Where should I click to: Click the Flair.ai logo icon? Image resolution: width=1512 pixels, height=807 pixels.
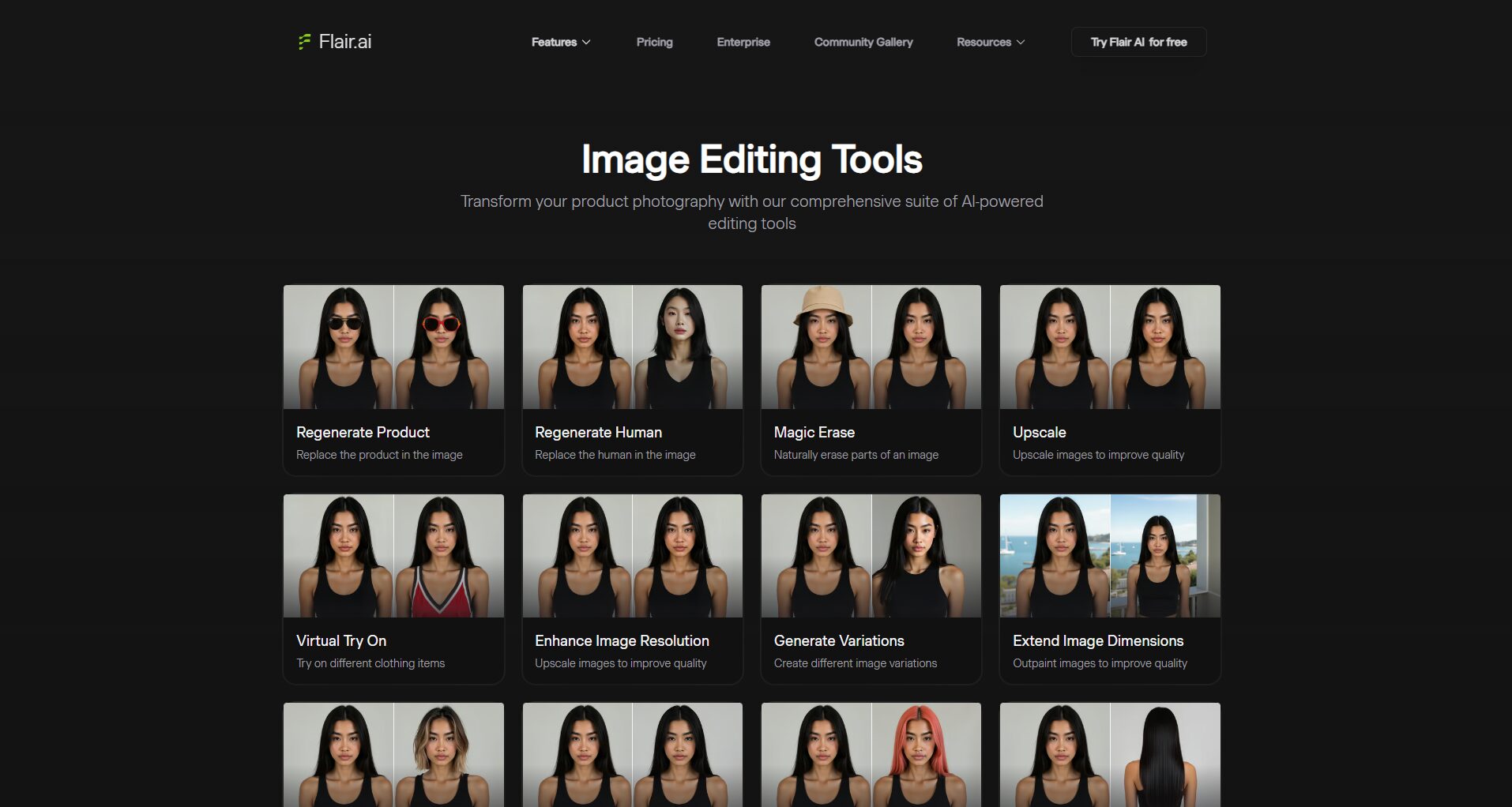pos(304,42)
